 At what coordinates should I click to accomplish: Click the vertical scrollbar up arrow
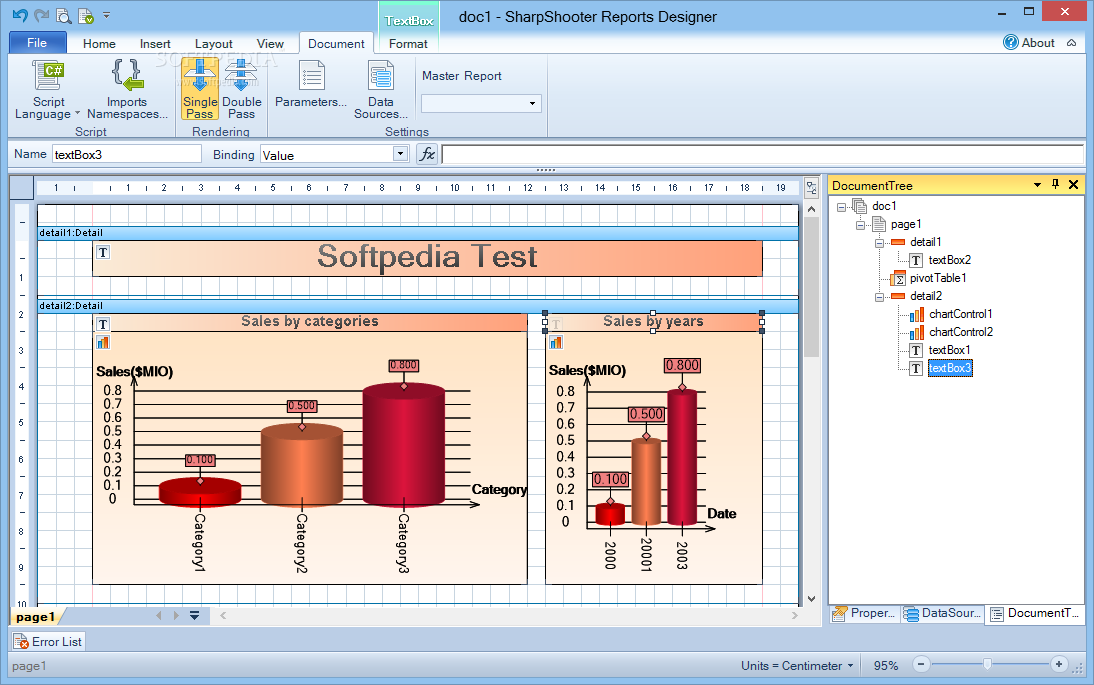[811, 209]
